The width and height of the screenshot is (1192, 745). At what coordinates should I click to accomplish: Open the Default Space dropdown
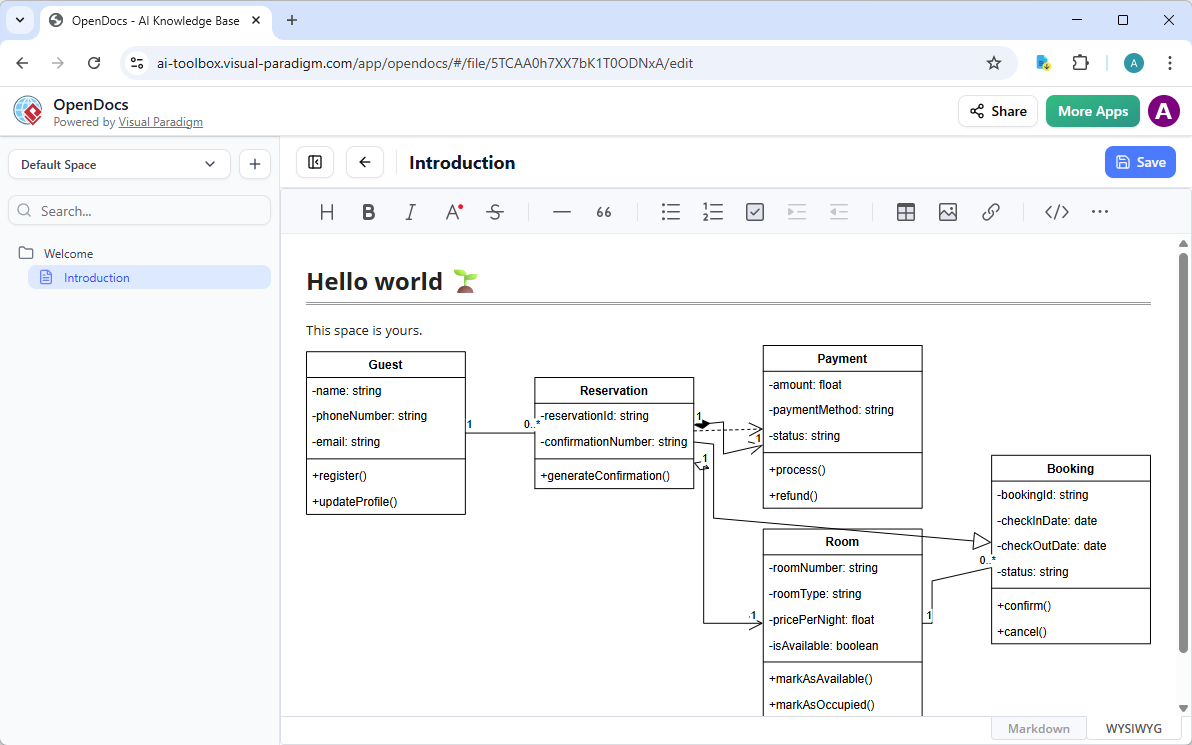(118, 163)
